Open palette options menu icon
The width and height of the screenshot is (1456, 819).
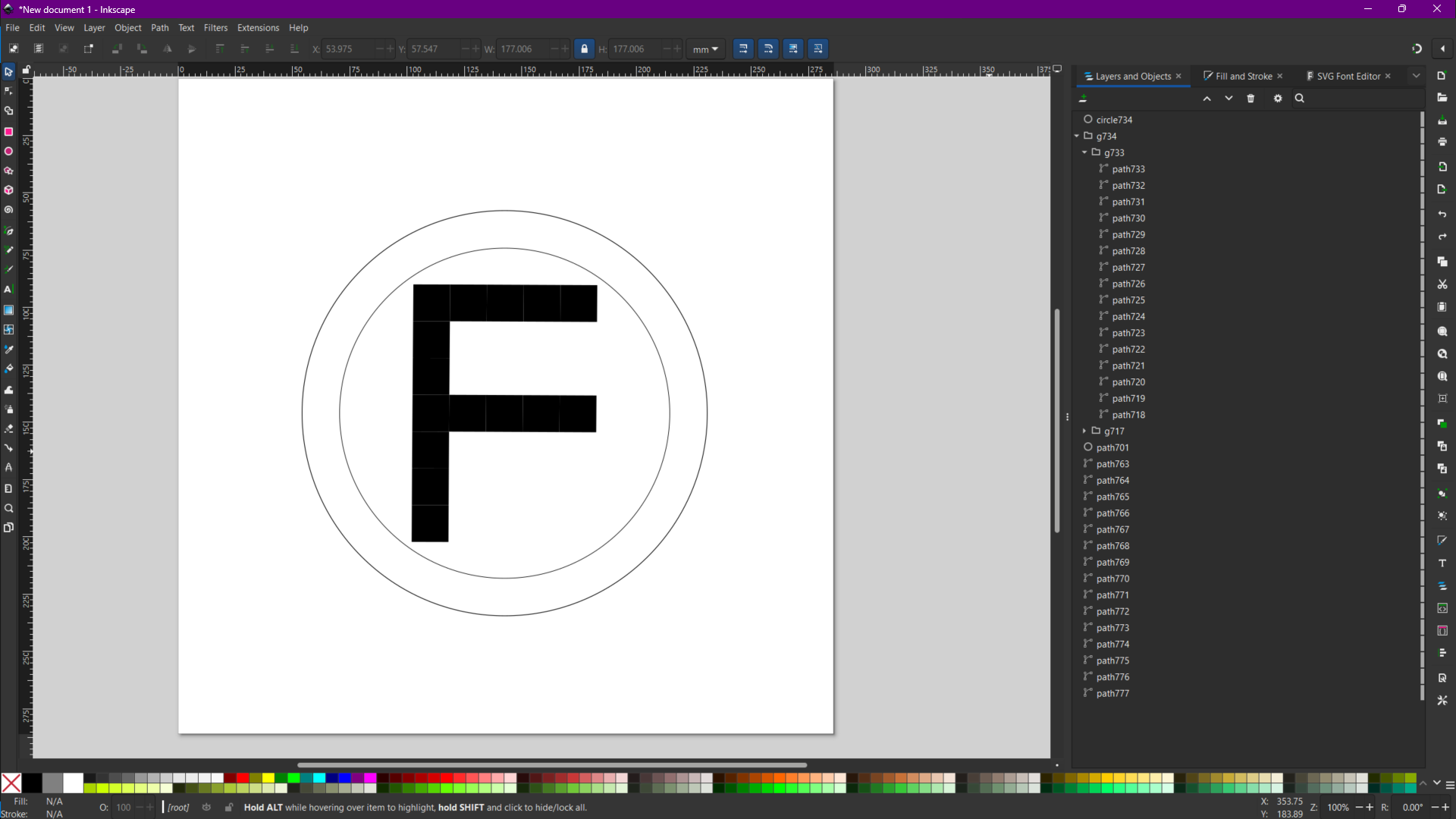pos(1450,785)
